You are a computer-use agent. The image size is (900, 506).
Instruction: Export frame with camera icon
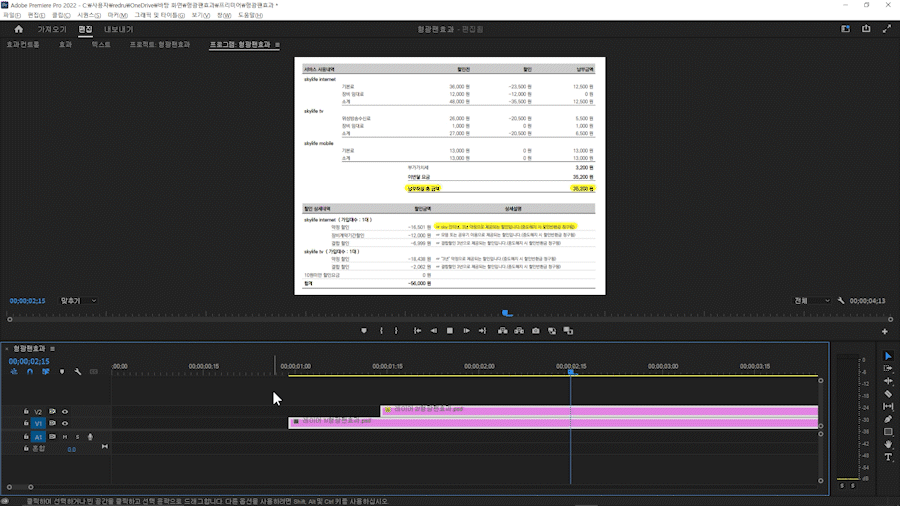point(536,331)
